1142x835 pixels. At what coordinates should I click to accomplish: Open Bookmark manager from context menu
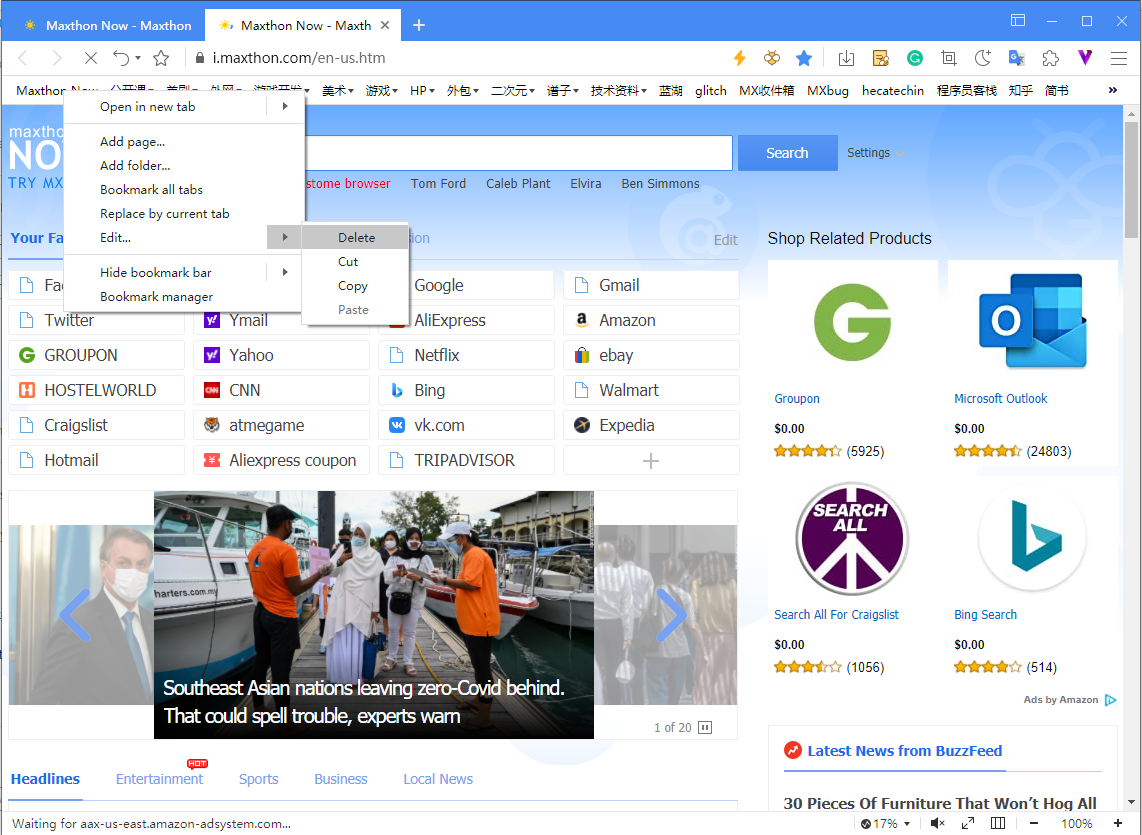[x=183, y=297]
